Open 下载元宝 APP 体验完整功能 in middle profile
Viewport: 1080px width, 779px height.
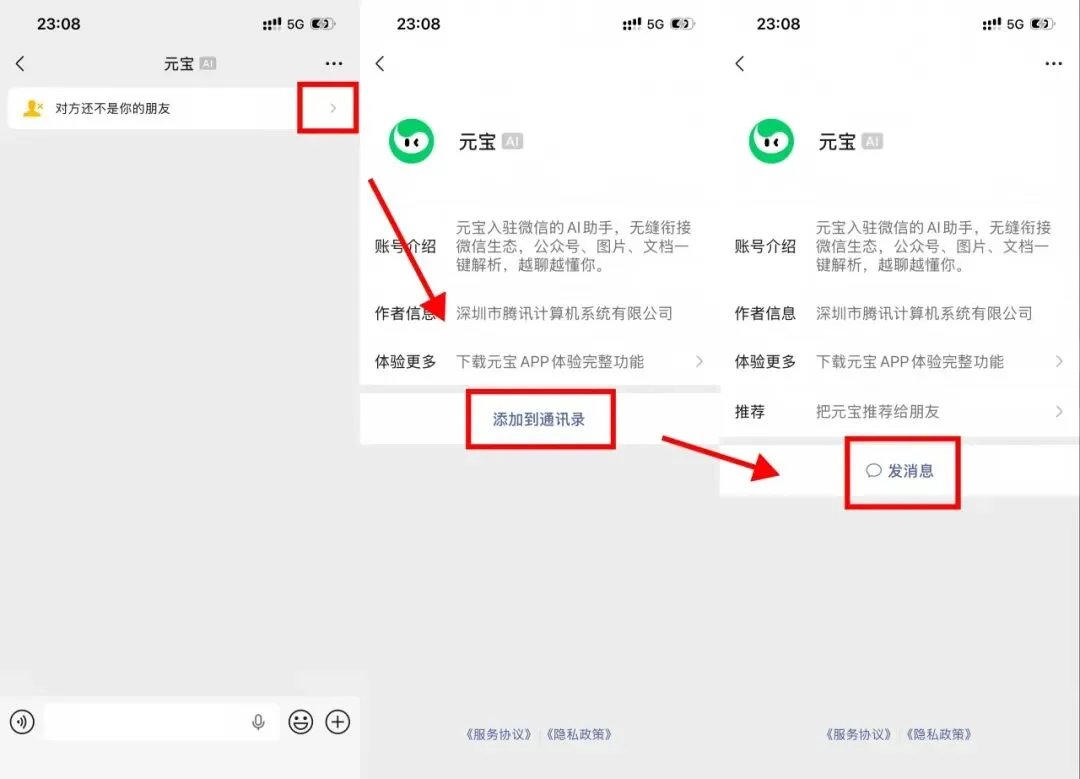click(x=550, y=362)
